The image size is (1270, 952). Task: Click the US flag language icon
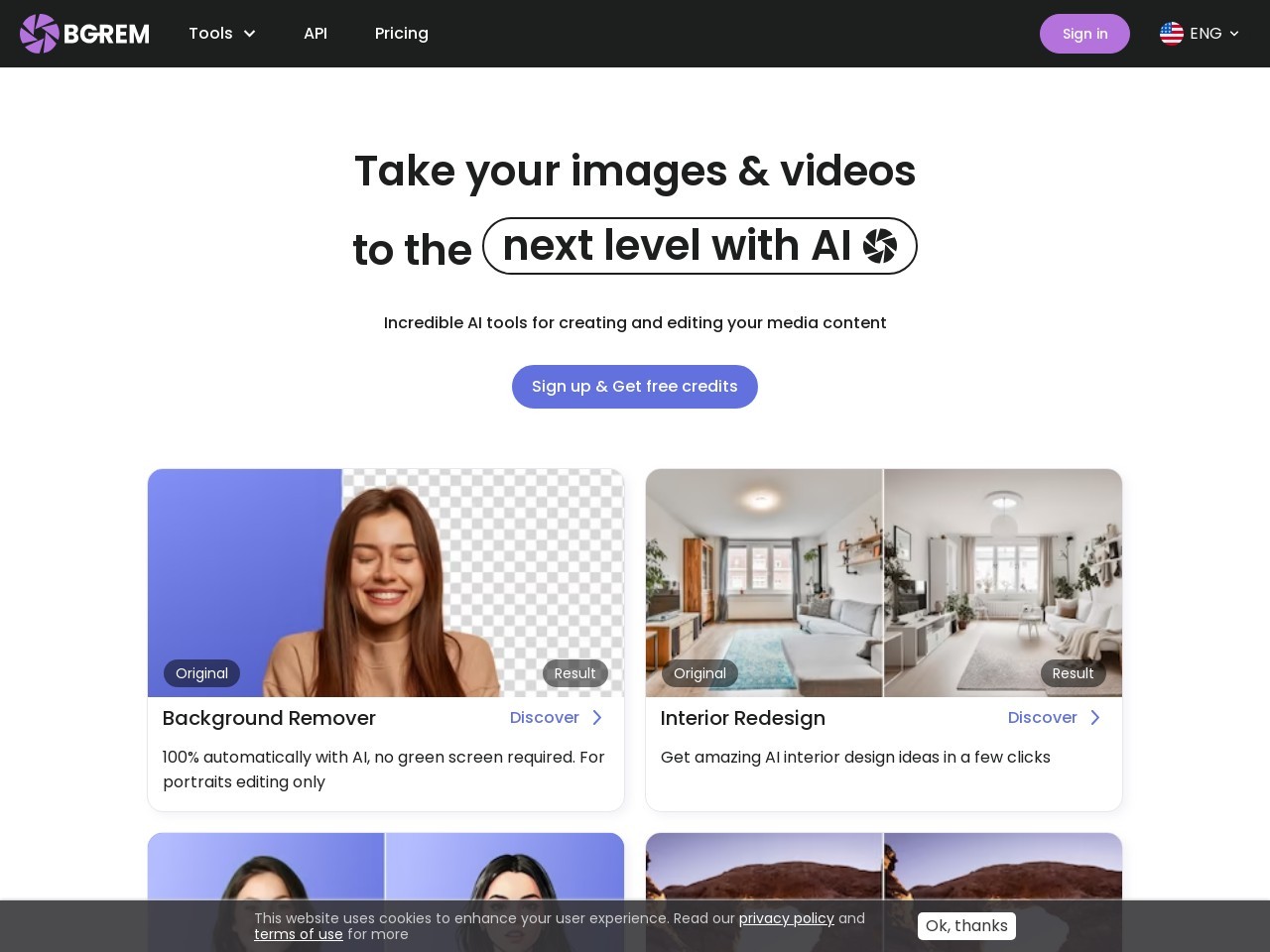tap(1172, 34)
